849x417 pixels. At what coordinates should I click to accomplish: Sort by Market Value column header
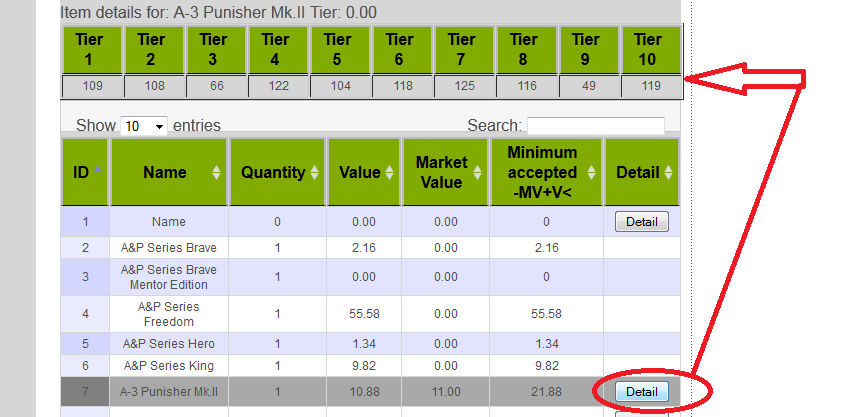445,172
